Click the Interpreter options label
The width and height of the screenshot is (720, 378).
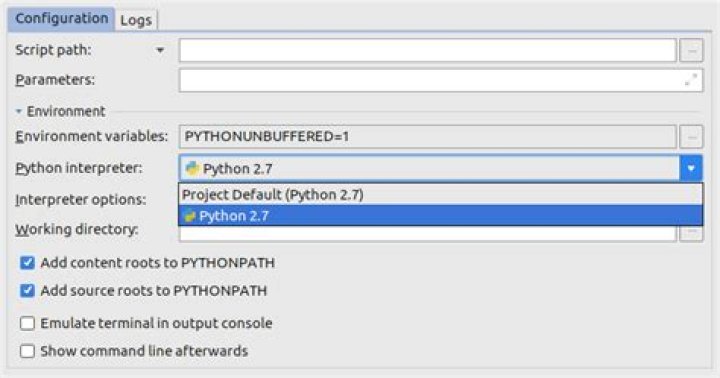80,199
